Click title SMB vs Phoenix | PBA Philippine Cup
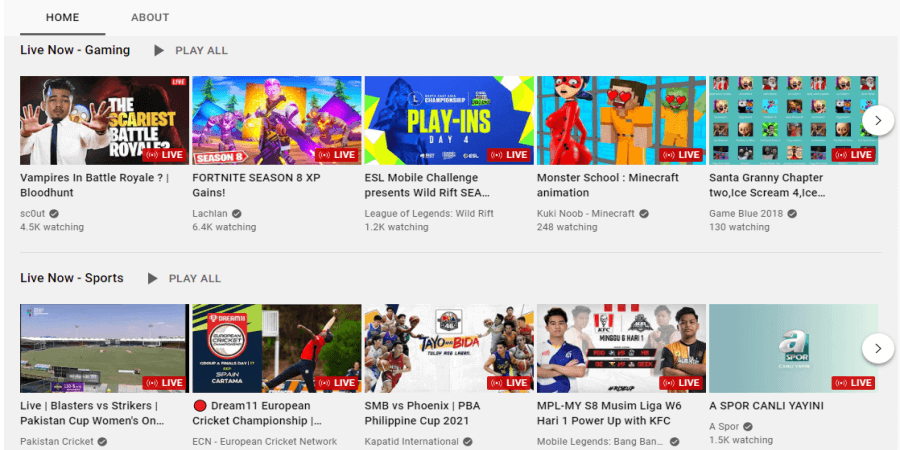Image resolution: width=900 pixels, height=450 pixels. (x=422, y=413)
